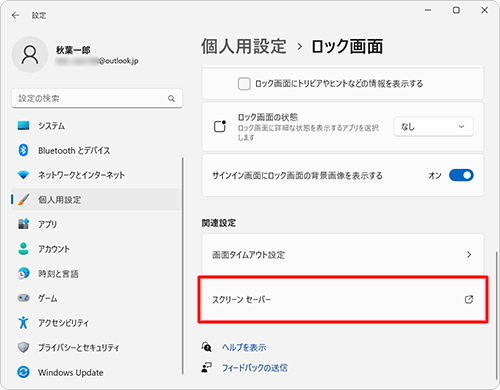Open ヘルプを表示 link
The image size is (500, 390).
[x=244, y=347]
